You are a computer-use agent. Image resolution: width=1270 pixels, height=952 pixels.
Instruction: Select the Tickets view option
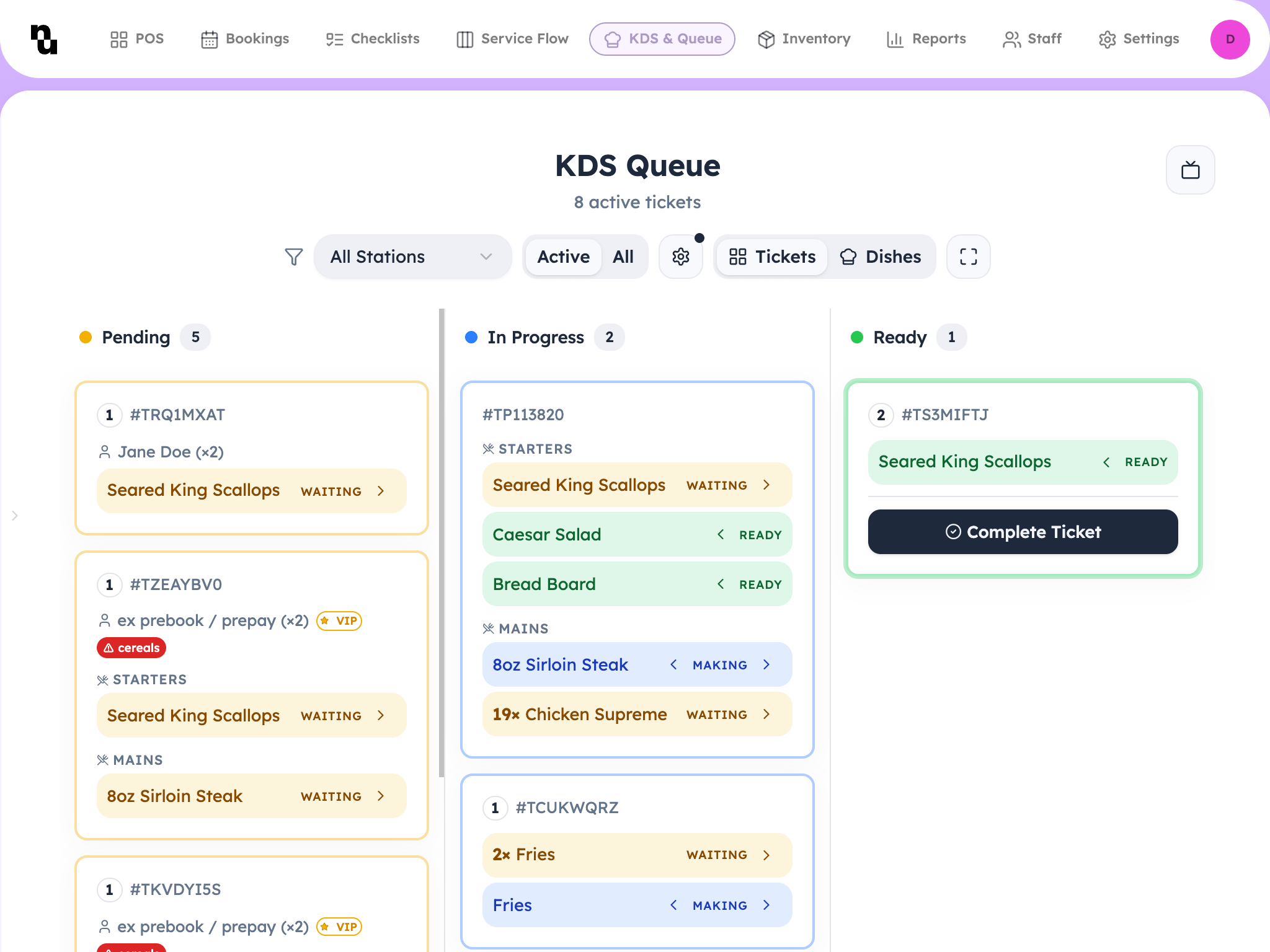click(772, 257)
